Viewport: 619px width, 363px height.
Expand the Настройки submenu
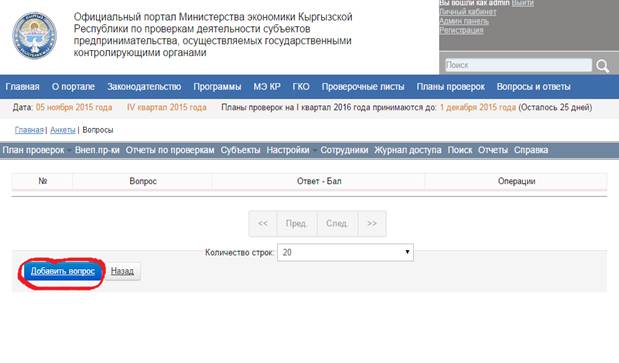point(288,150)
